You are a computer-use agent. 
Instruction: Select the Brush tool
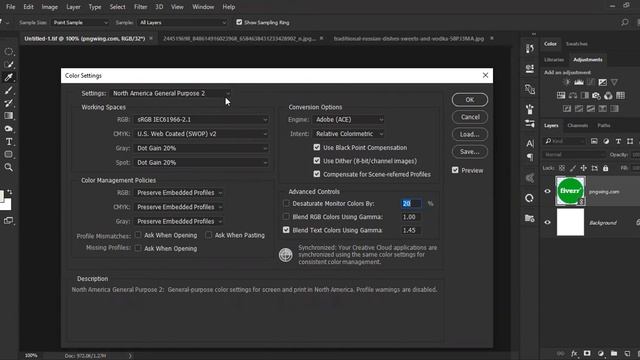click(9, 90)
